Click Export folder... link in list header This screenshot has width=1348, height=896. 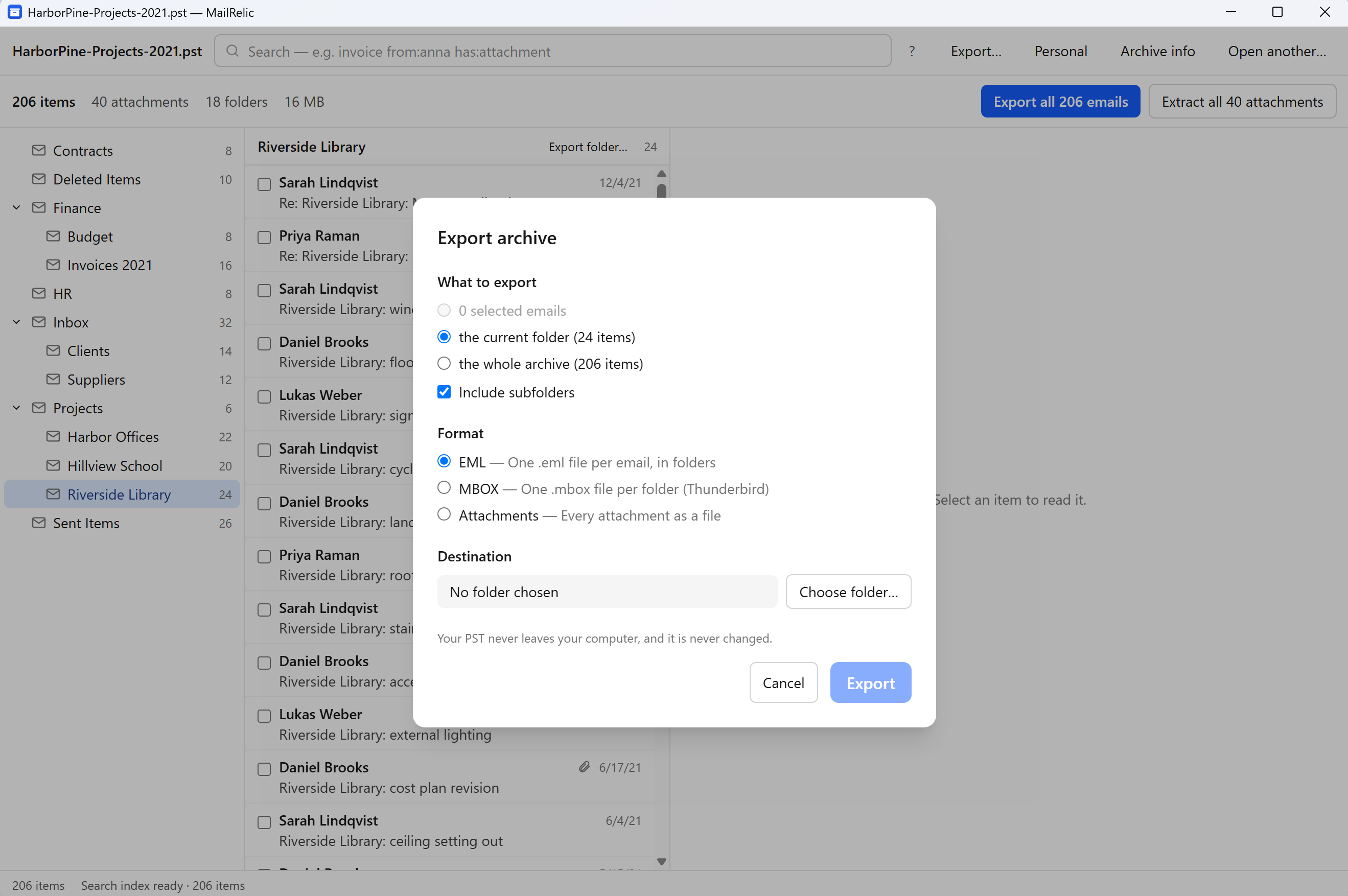588,147
